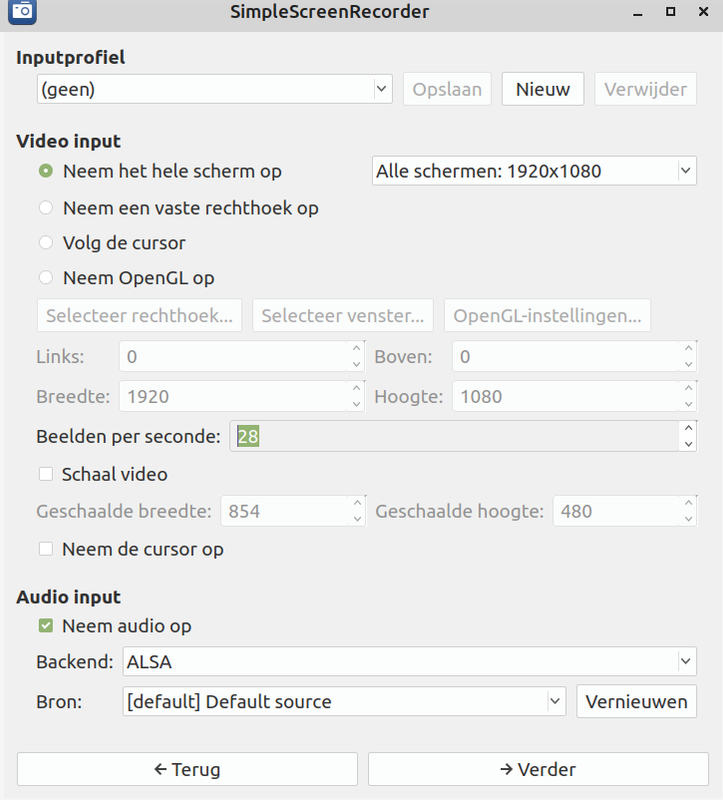Image resolution: width=723 pixels, height=800 pixels.
Task: Increase the Boven value with up arrow
Action: click(688, 348)
